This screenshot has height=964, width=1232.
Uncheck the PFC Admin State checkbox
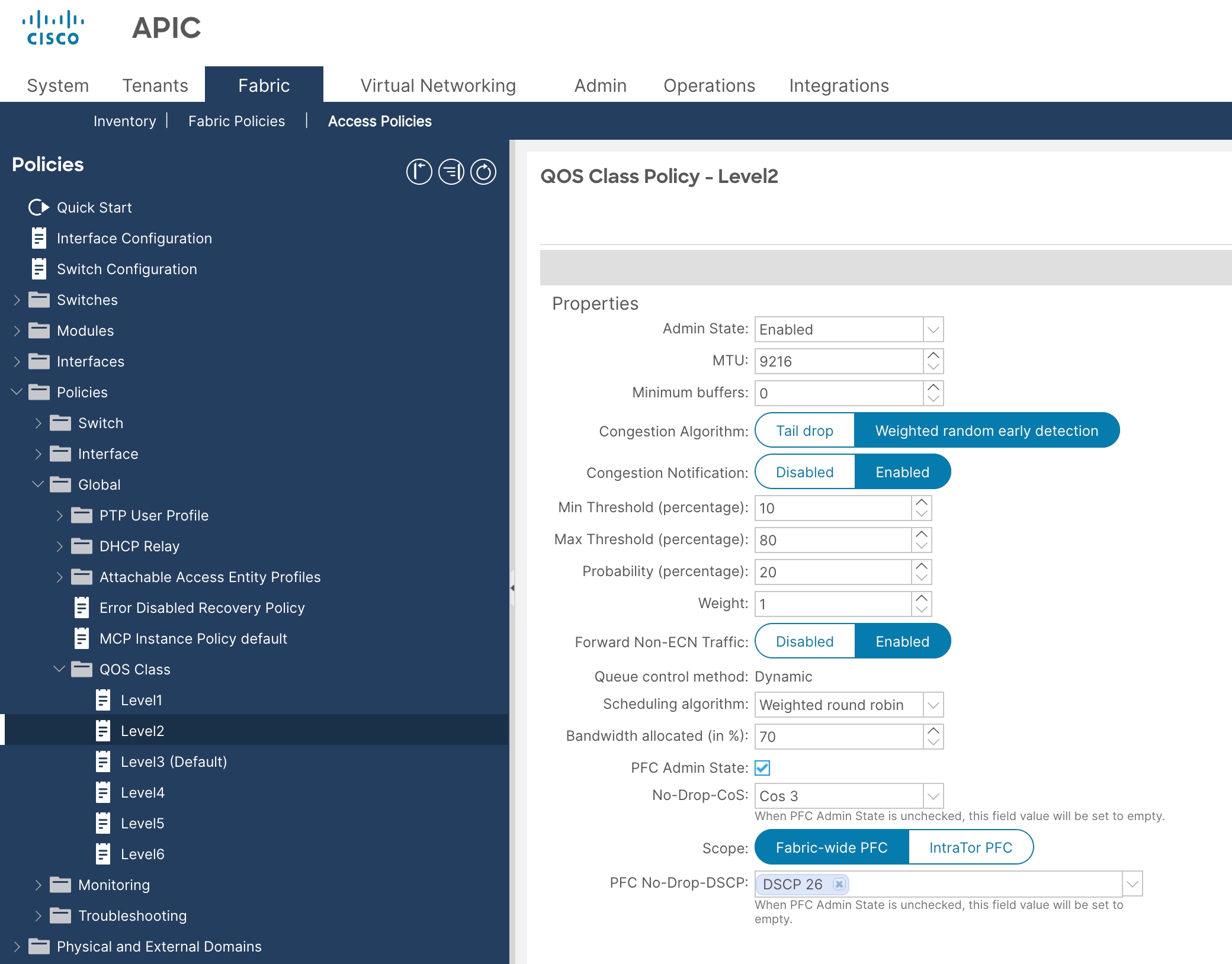[763, 768]
